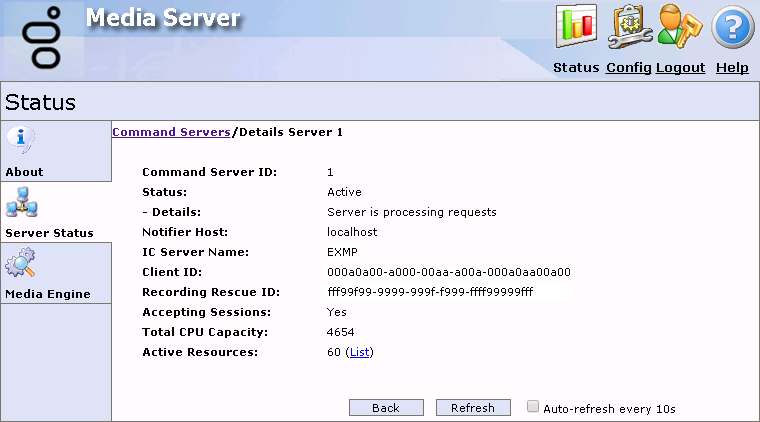Select the Server Status sidebar label
760x422 pixels.
click(x=49, y=233)
